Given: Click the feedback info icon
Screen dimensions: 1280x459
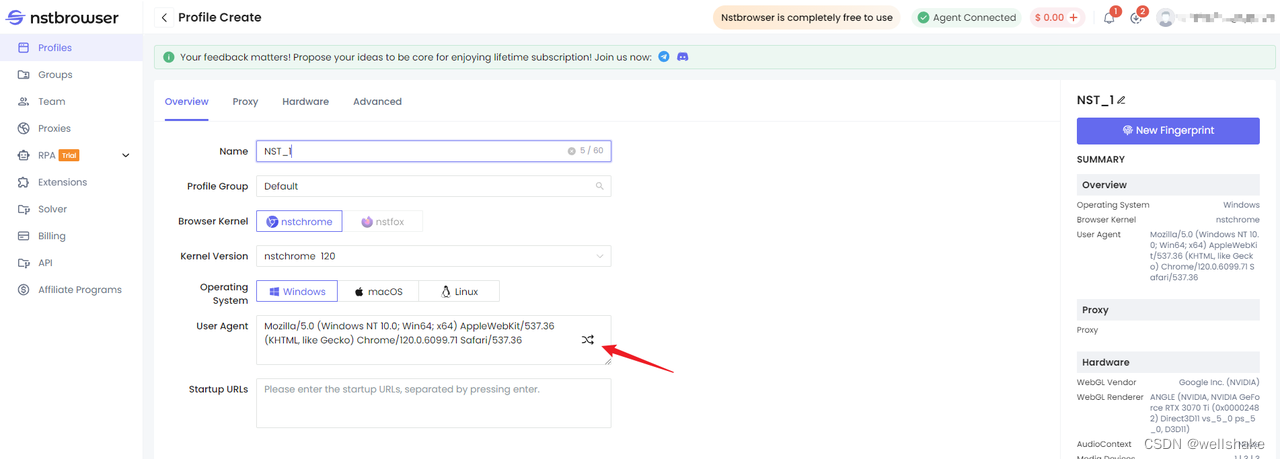Looking at the screenshot, I should point(168,57).
